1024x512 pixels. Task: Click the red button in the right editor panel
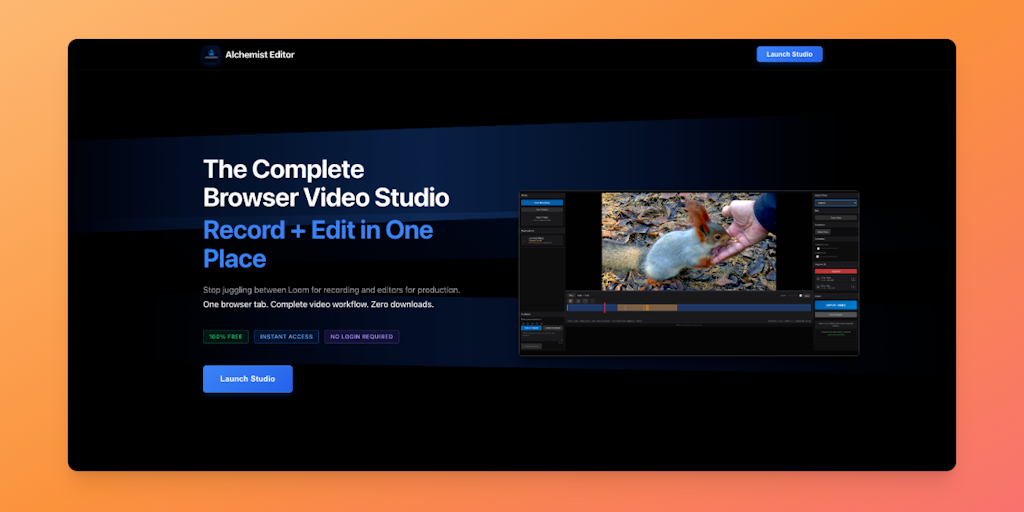tap(835, 270)
